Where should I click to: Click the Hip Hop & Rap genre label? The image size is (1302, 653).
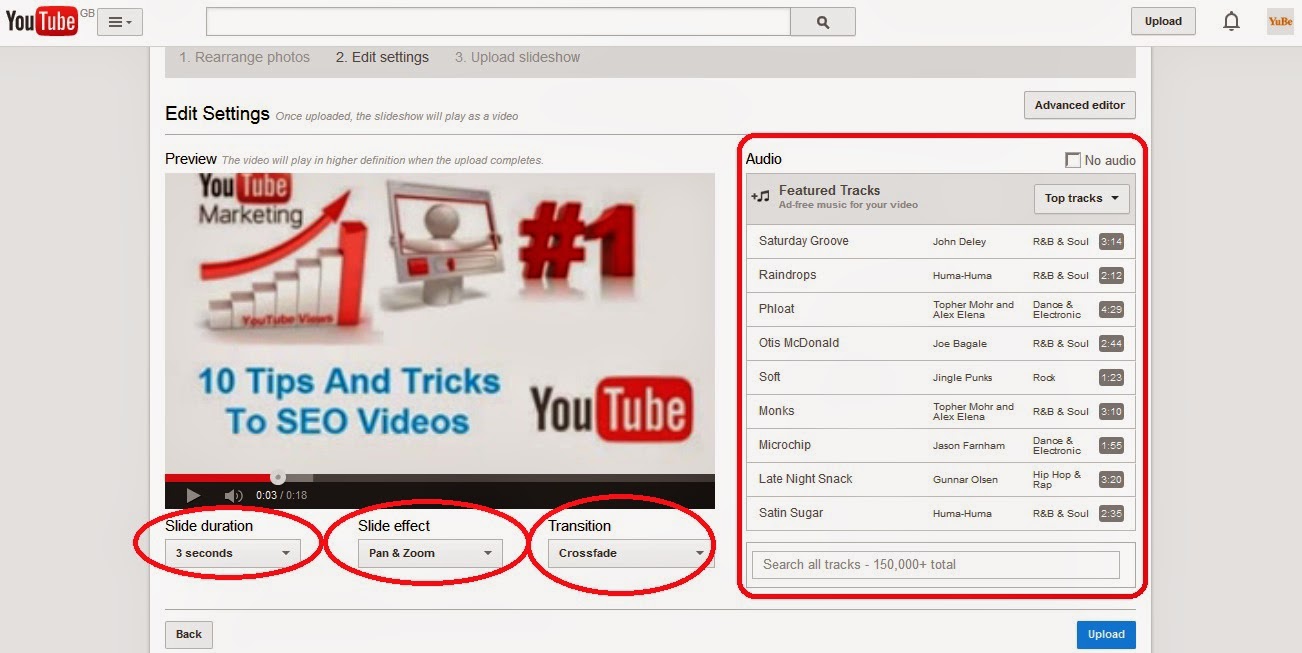click(1057, 480)
